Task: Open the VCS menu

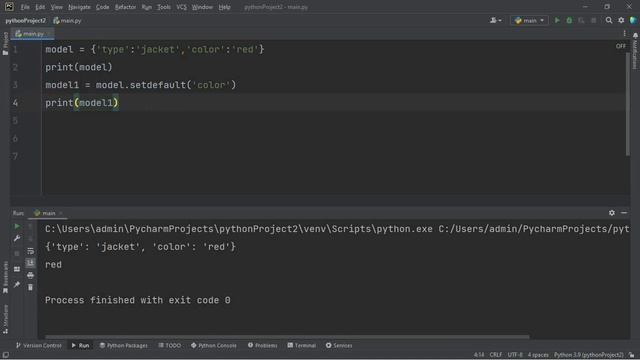Action: (x=181, y=7)
